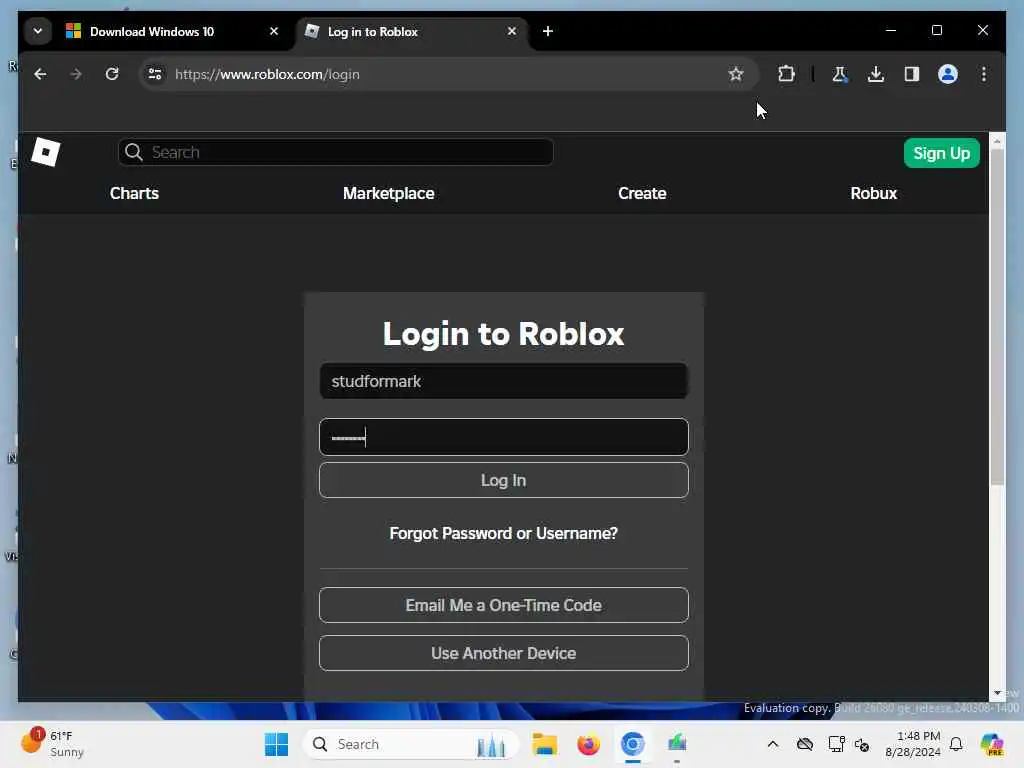
Task: Click the Log In button
Action: (504, 480)
